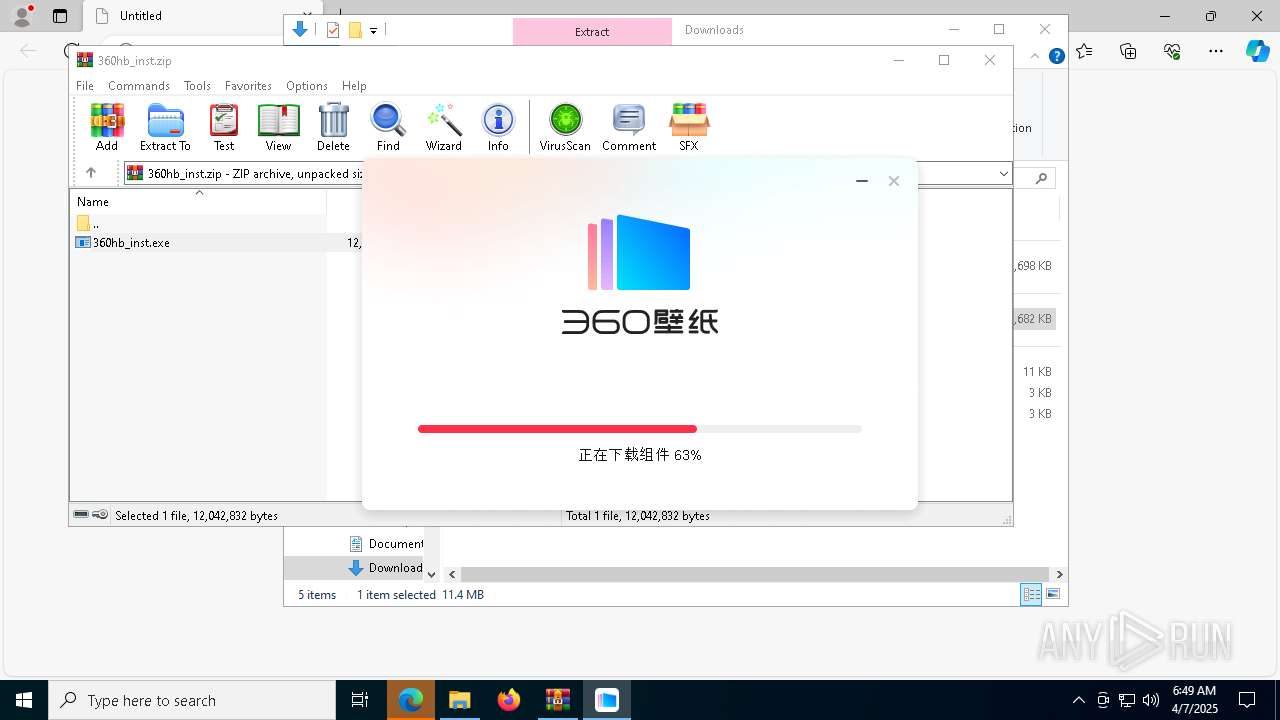Select the 360hb_inst.exe file row
The width and height of the screenshot is (1280, 720).
click(x=218, y=243)
